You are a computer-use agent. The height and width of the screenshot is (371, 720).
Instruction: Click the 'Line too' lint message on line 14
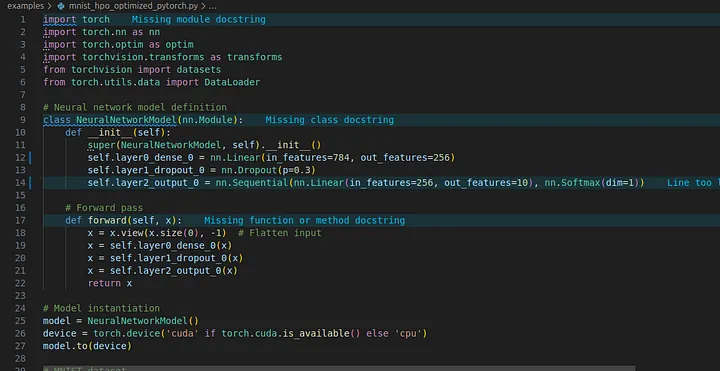coord(693,183)
